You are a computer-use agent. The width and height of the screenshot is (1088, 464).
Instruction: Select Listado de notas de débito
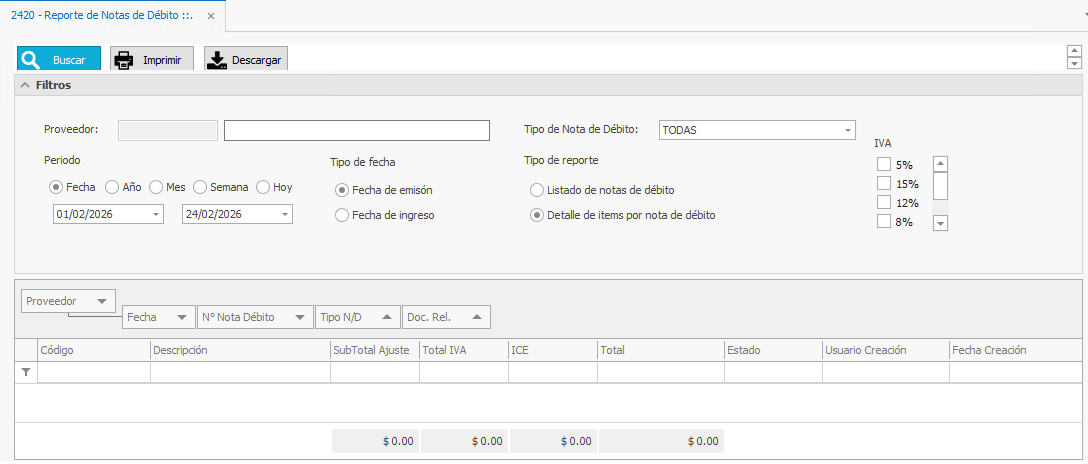coord(537,190)
